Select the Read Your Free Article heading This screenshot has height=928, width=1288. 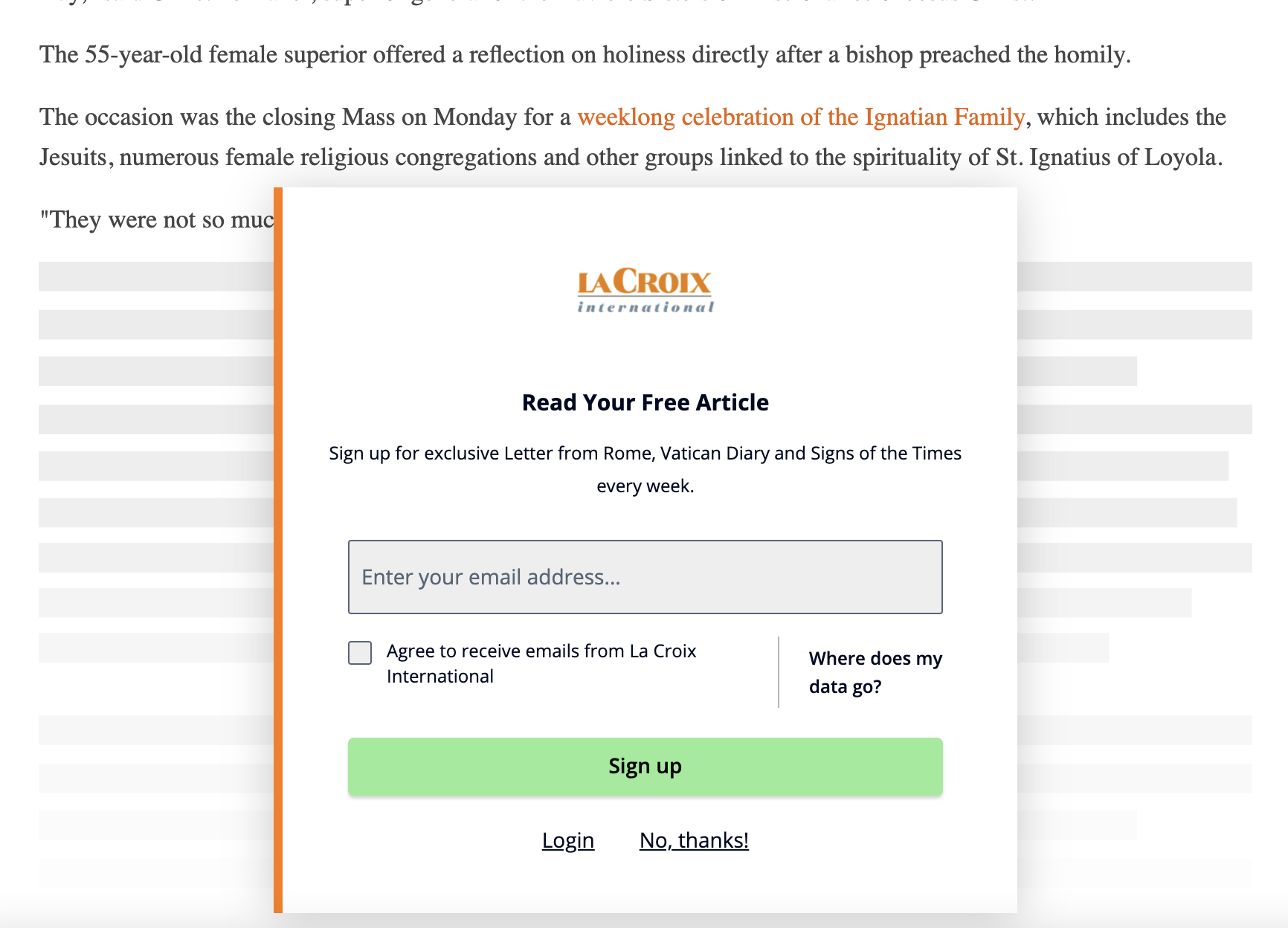[x=644, y=402]
